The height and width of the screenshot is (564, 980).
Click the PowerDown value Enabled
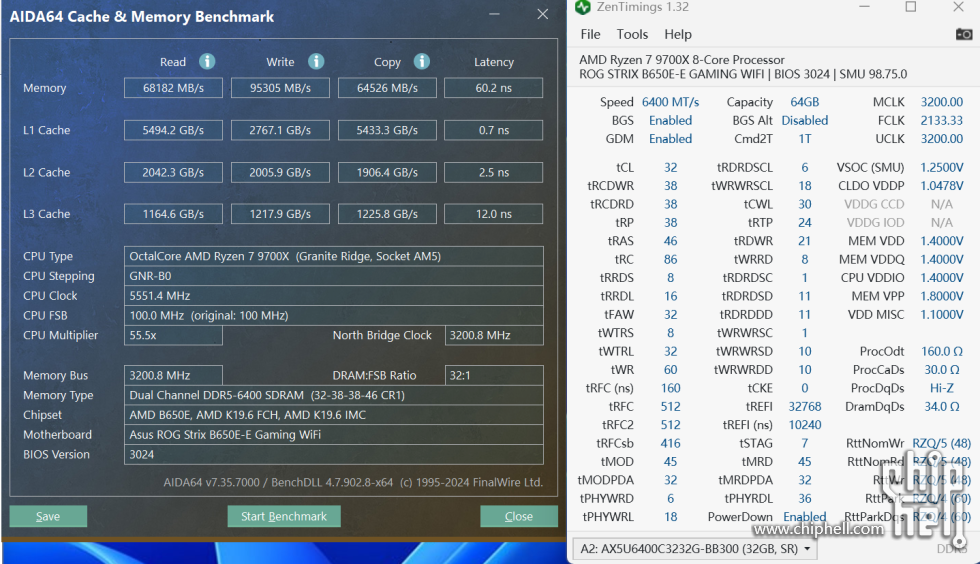(x=804, y=517)
